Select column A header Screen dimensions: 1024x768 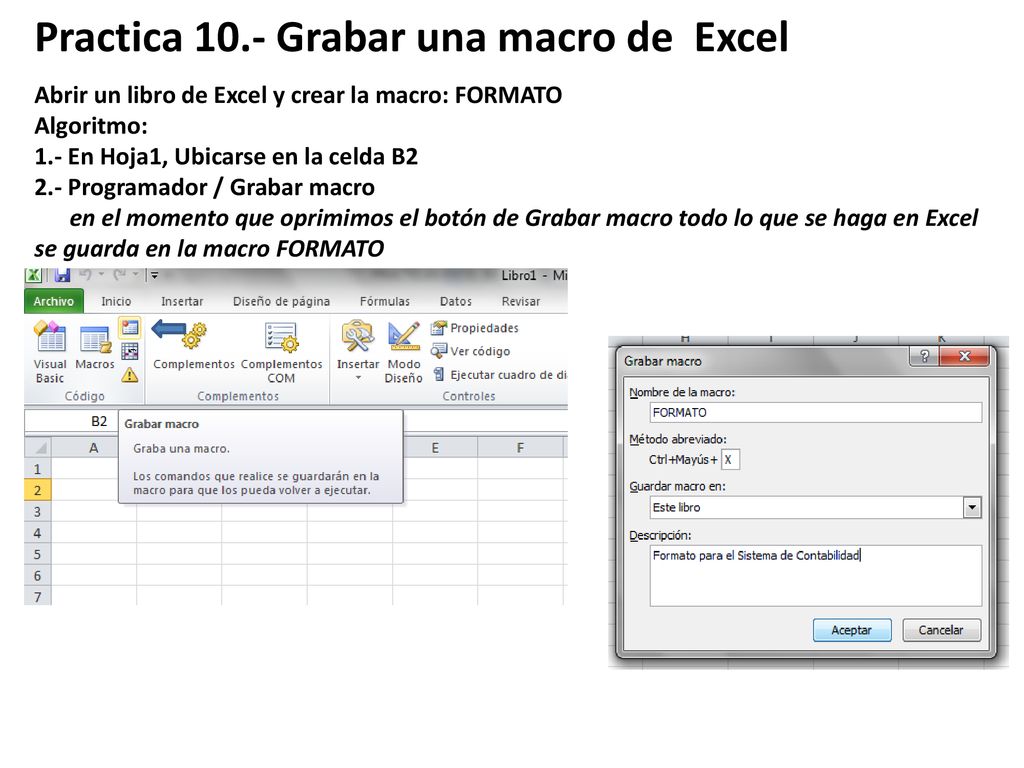pos(93,448)
